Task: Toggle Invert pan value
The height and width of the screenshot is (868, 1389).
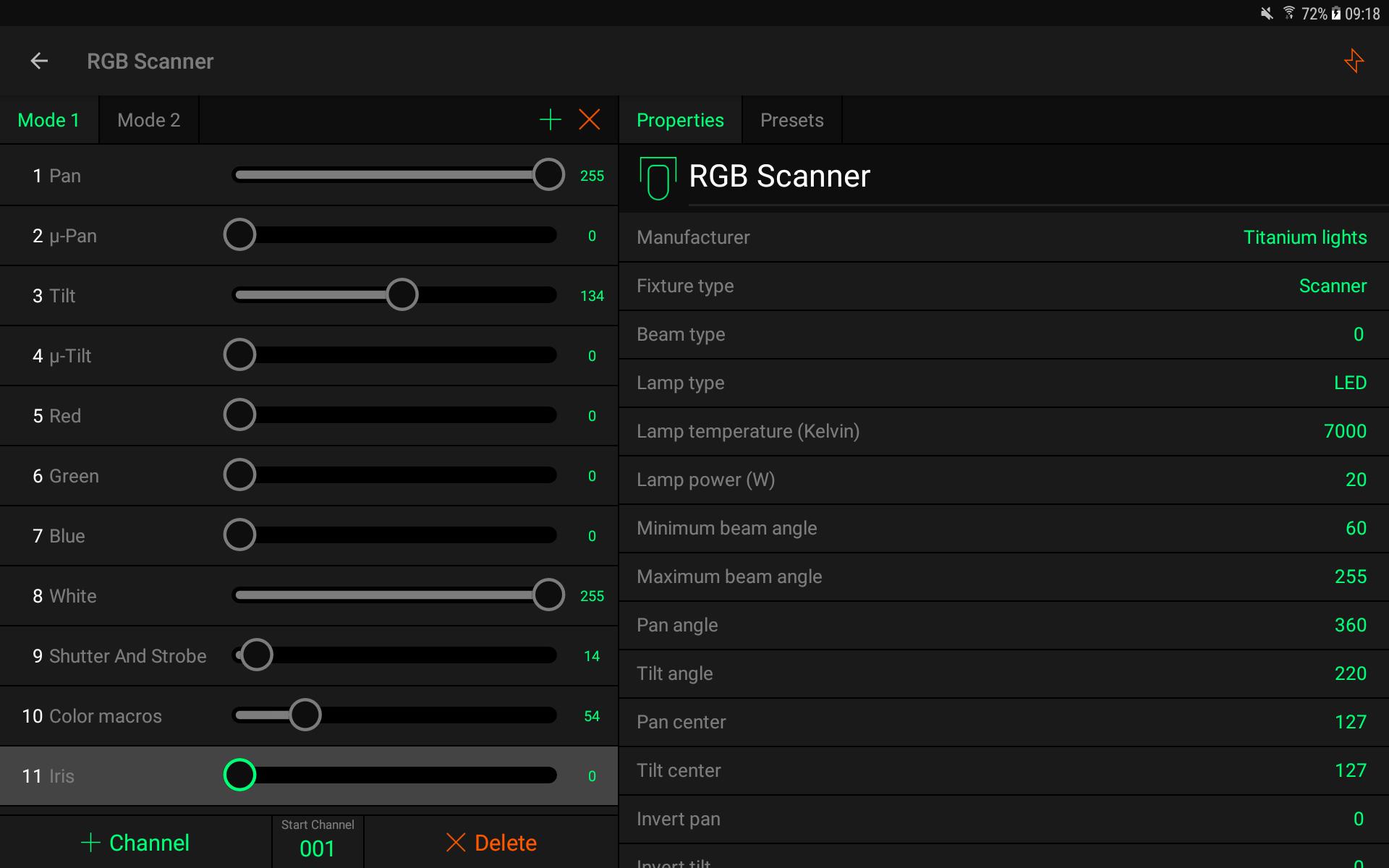Action: point(1359,819)
